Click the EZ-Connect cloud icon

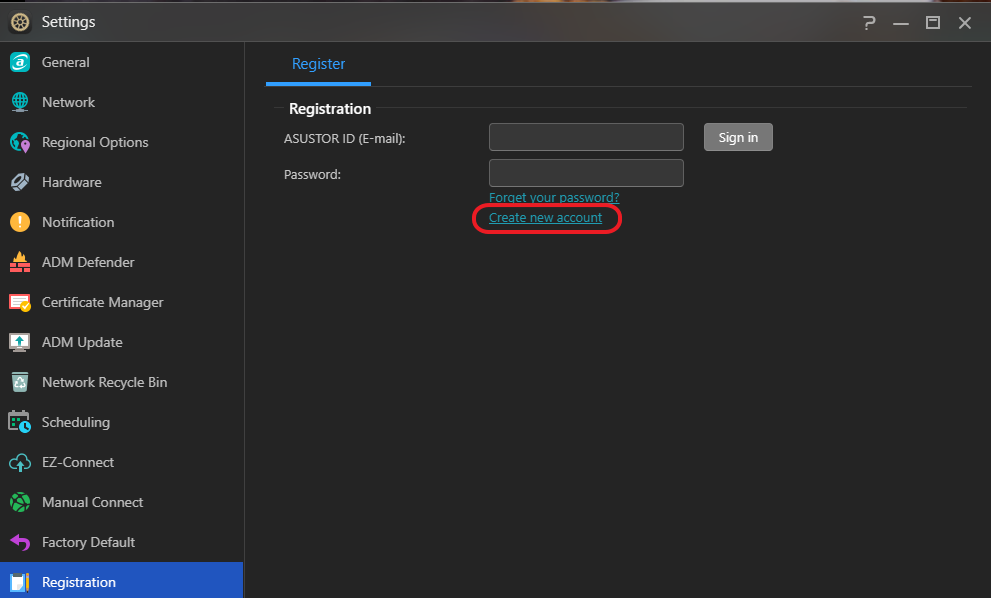pyautogui.click(x=20, y=462)
